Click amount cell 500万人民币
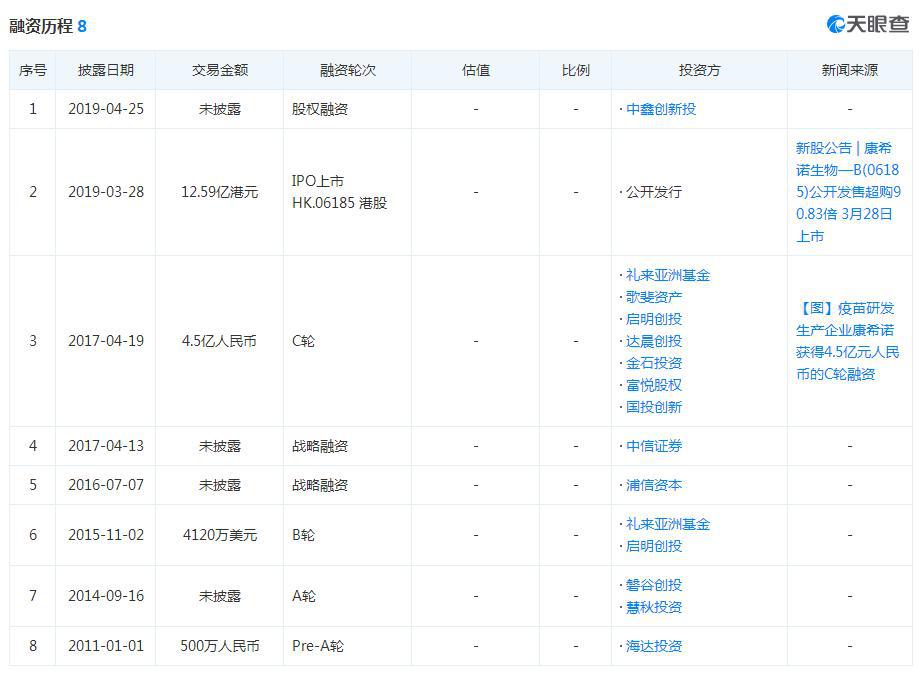The image size is (923, 673). pyautogui.click(x=220, y=646)
